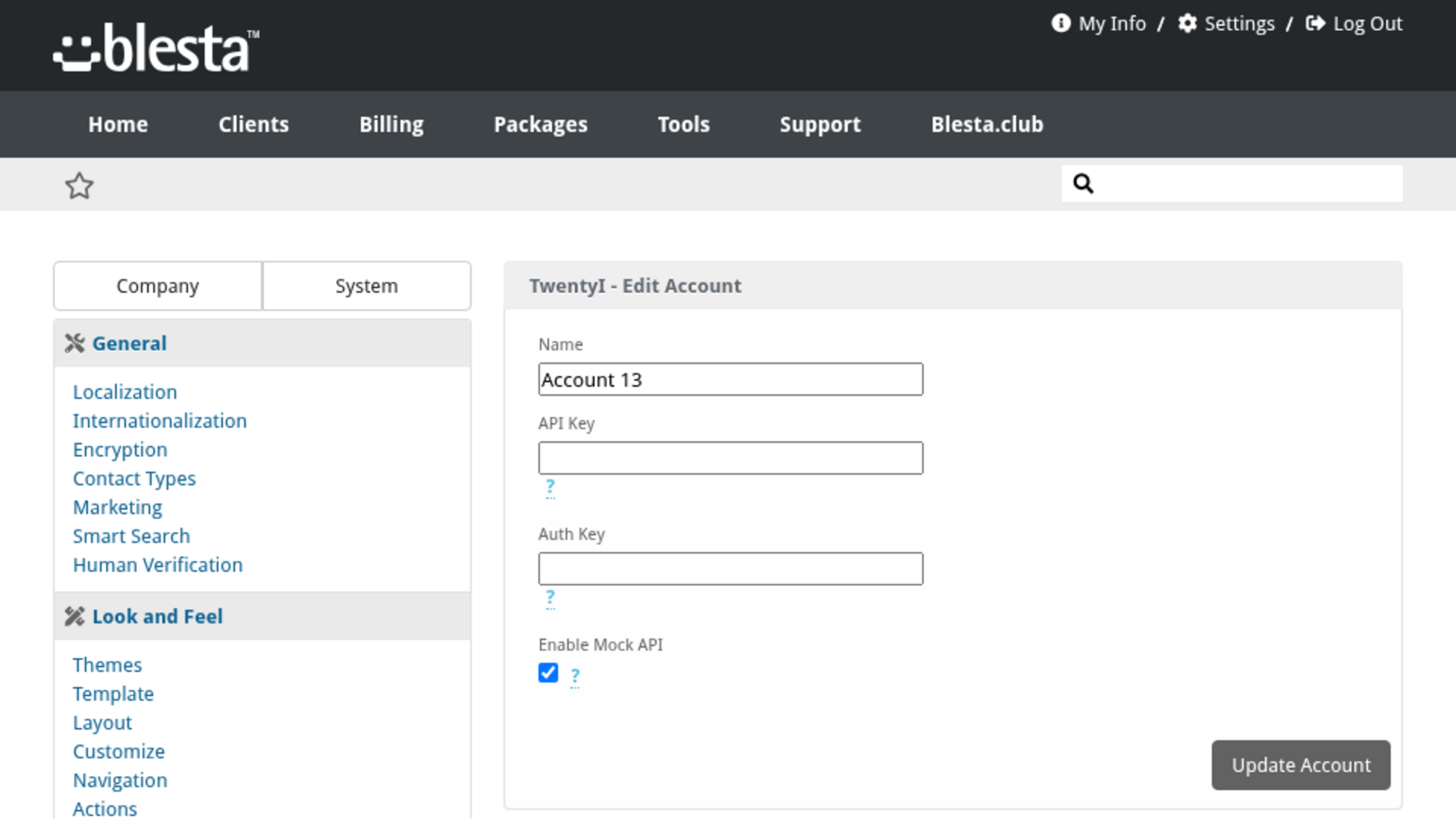Viewport: 1456px width, 819px height.
Task: Open Smart Search settings
Action: (131, 536)
